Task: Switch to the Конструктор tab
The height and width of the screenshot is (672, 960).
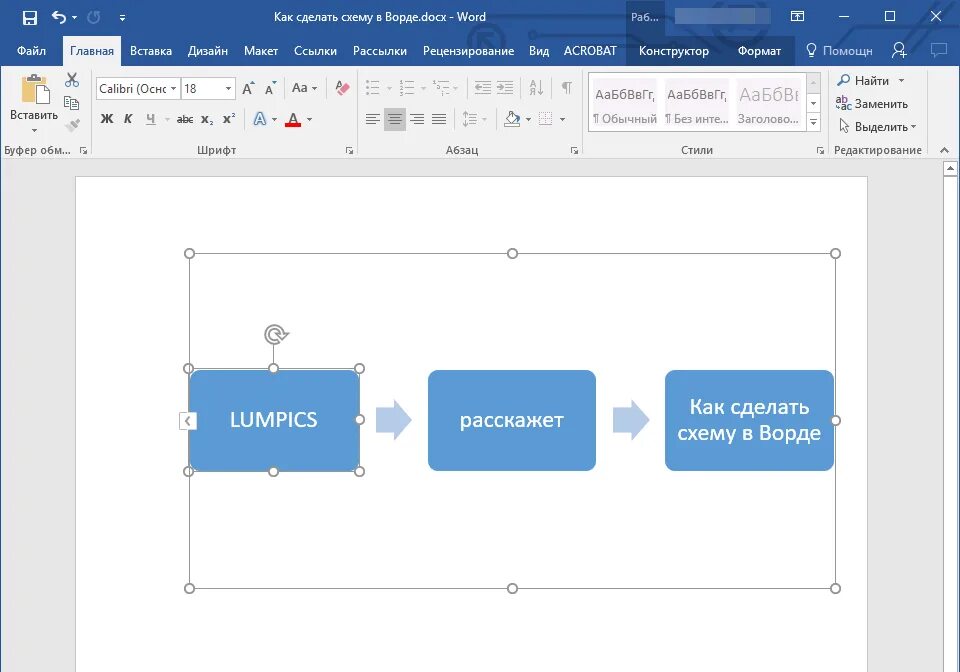Action: 673,51
